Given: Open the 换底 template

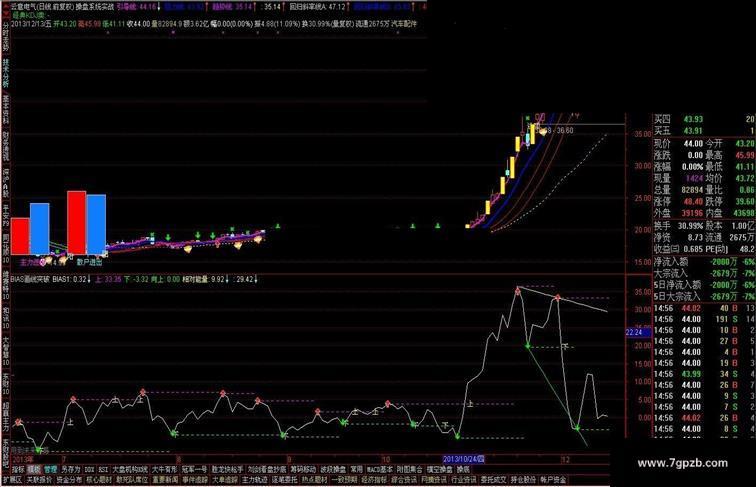Looking at the screenshot, I should click(463, 469).
